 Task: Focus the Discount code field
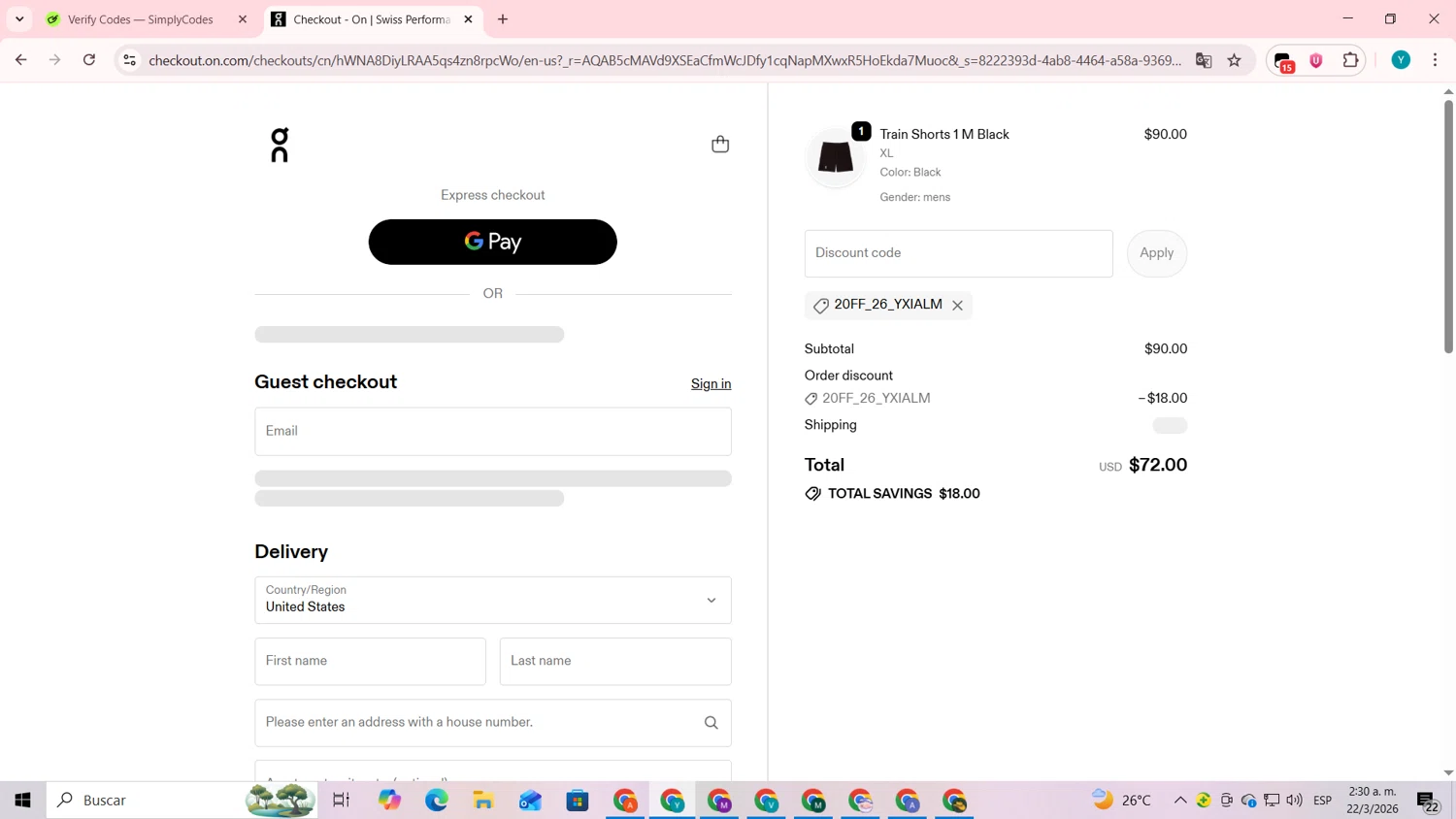coord(958,253)
